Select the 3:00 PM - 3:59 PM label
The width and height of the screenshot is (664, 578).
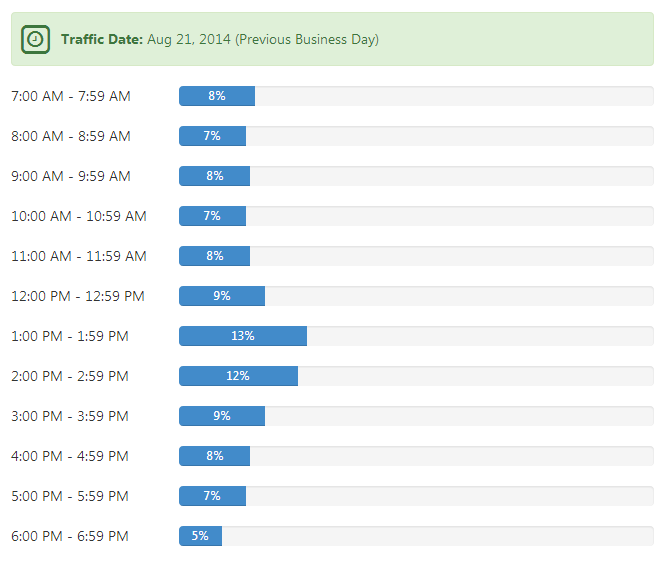[70, 416]
